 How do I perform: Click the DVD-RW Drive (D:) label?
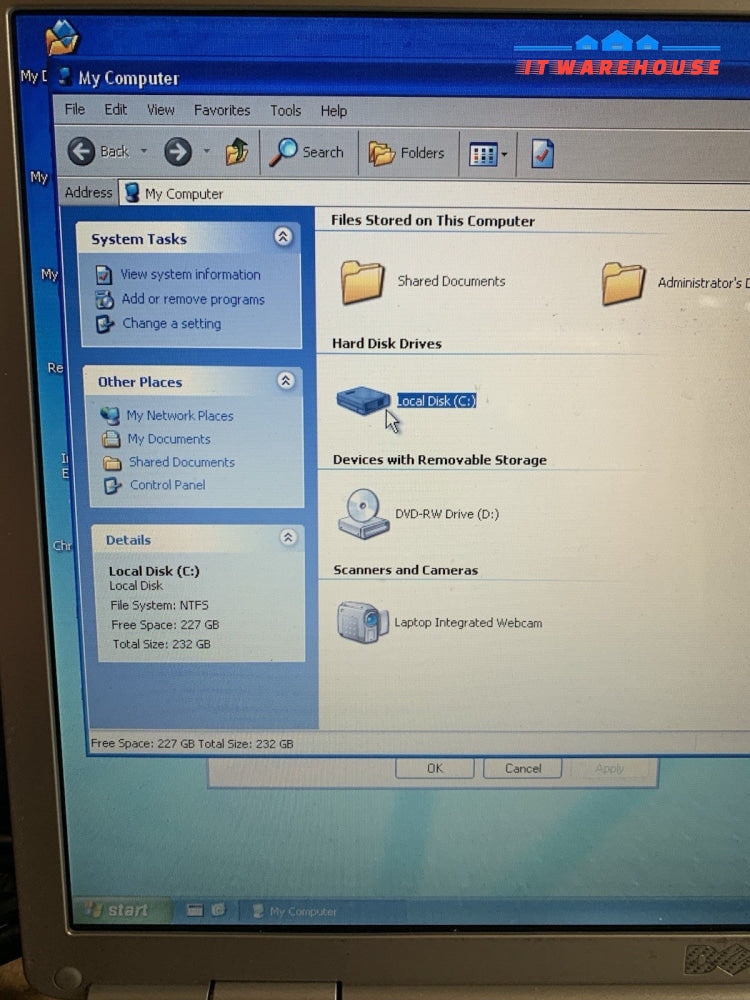click(x=446, y=514)
